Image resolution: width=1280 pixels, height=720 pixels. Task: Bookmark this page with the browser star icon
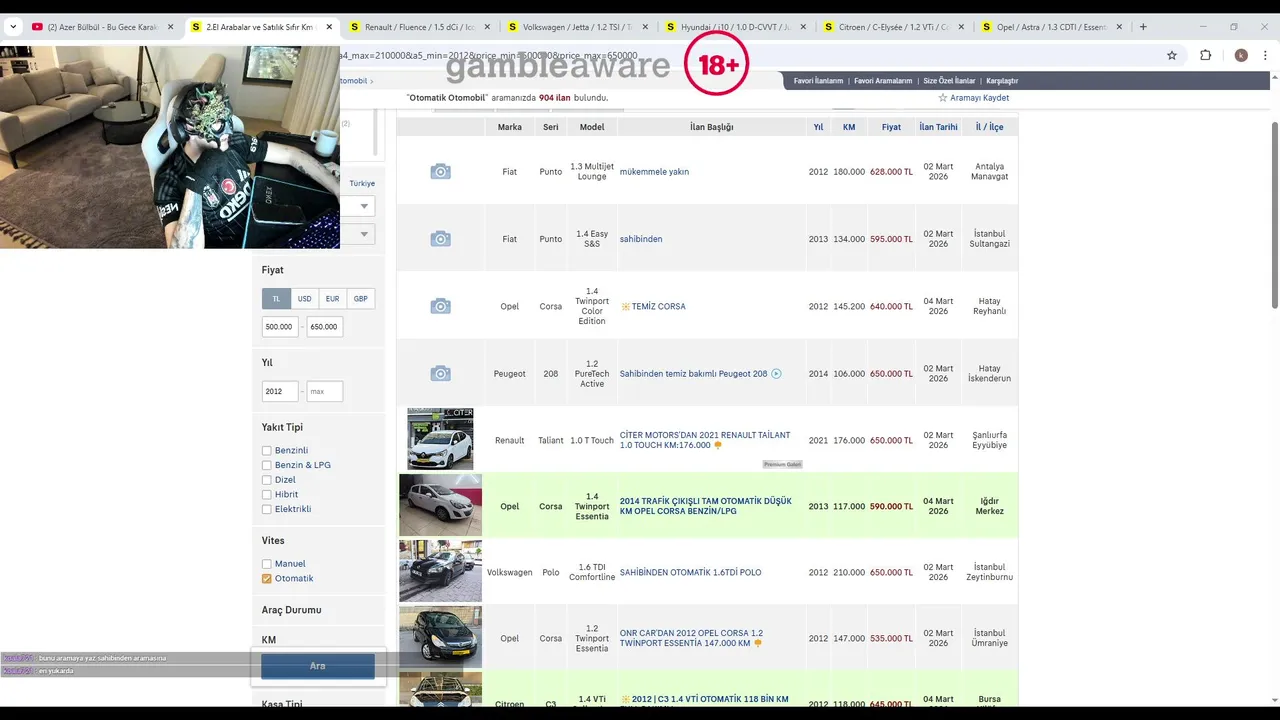[1172, 56]
